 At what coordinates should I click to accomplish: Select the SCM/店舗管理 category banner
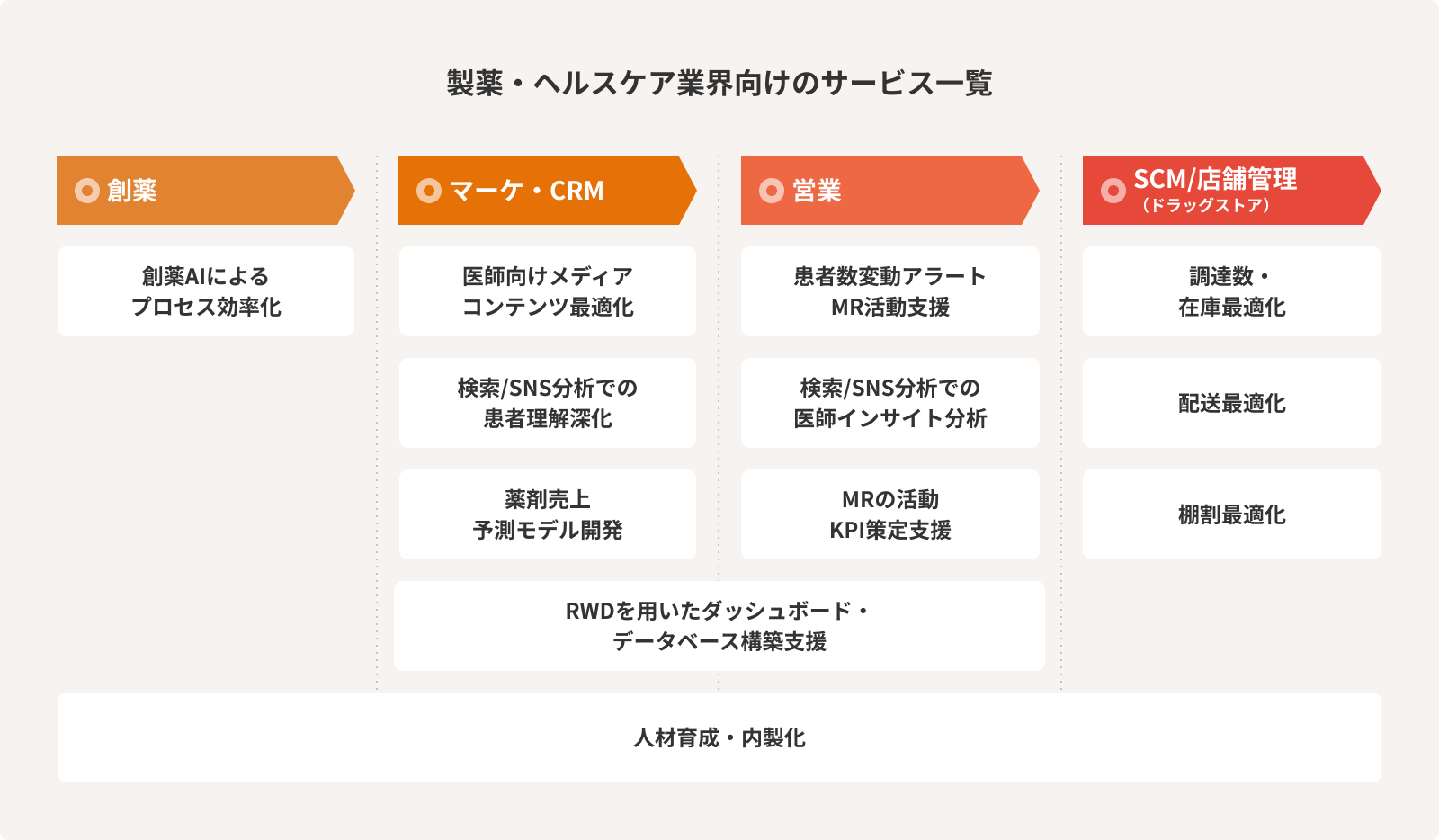pos(1231,191)
